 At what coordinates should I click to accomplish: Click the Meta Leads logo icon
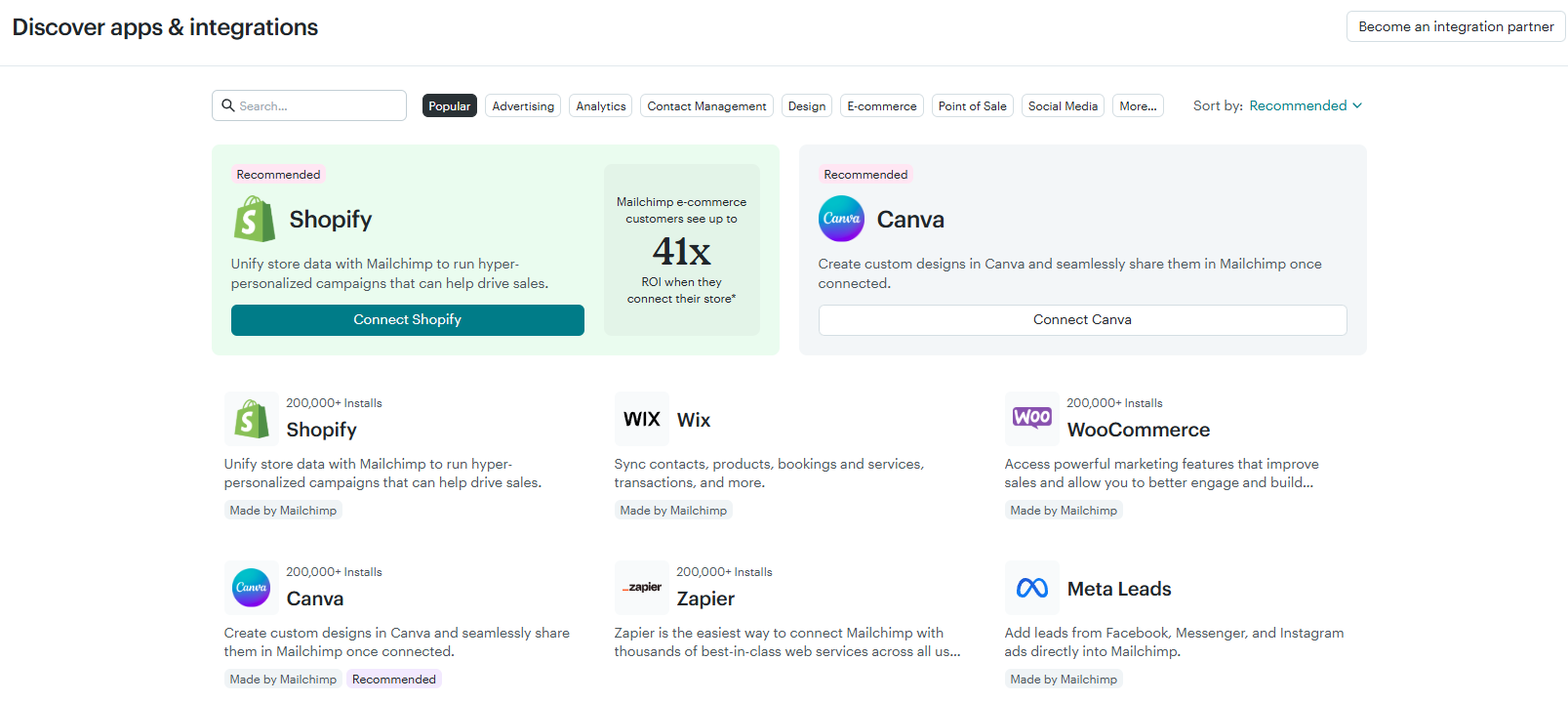click(x=1032, y=588)
